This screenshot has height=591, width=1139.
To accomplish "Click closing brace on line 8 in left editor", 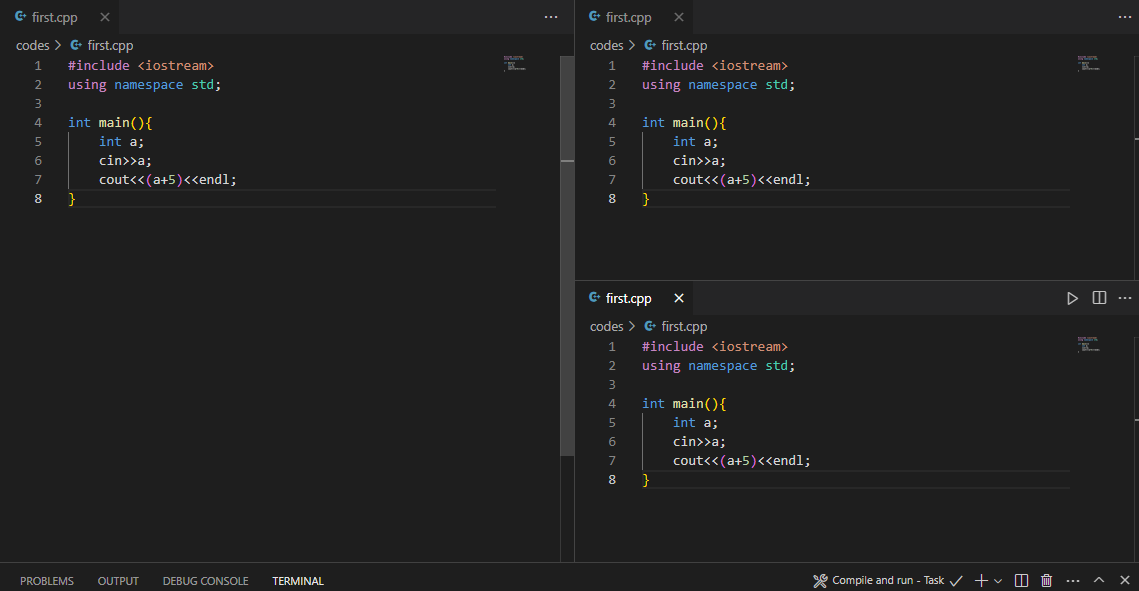I will coord(72,199).
